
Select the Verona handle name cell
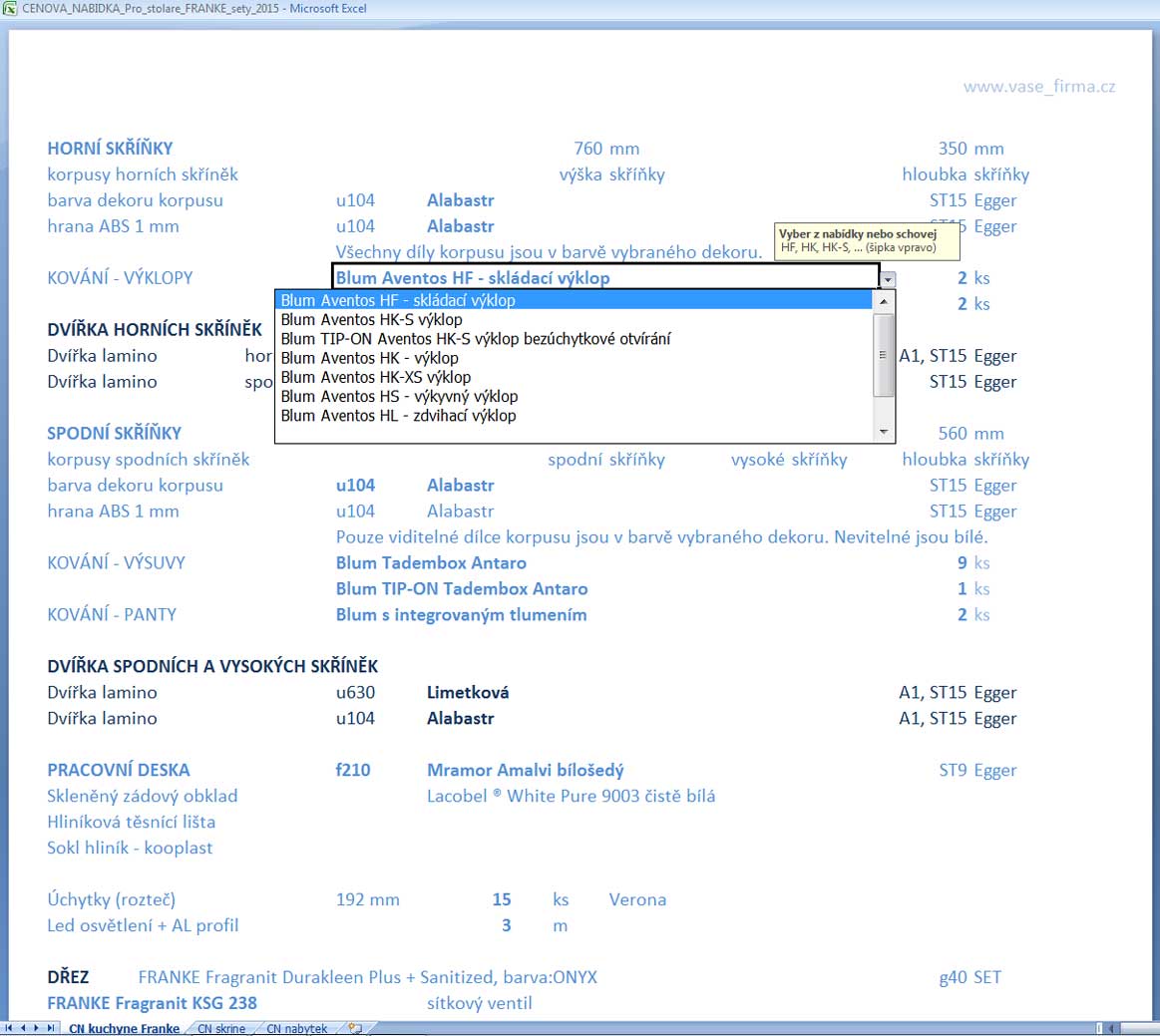637,899
